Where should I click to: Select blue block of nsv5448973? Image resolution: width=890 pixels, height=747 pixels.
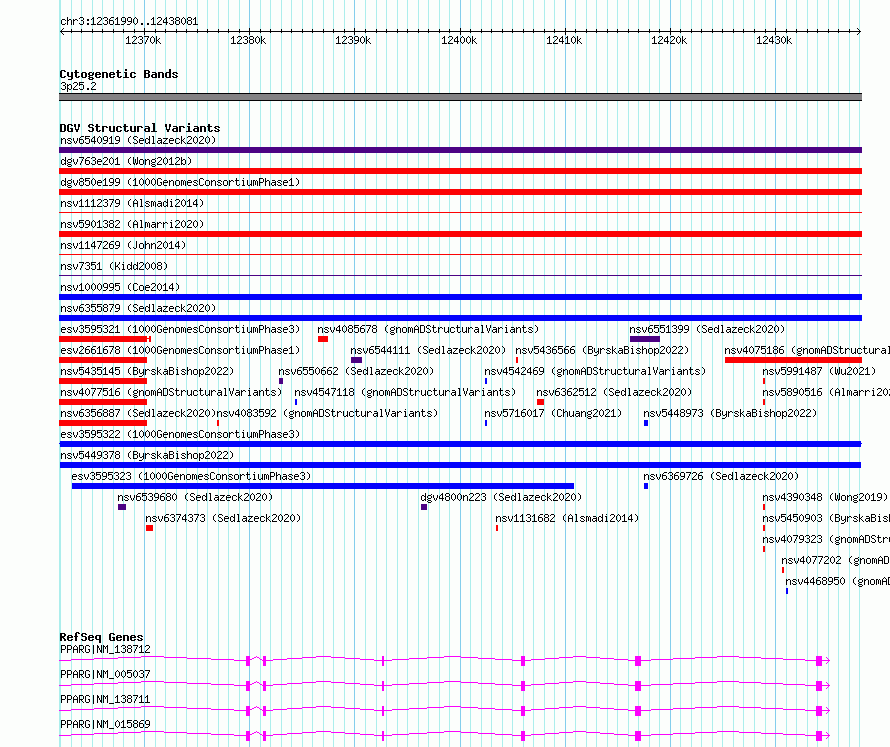[646, 423]
